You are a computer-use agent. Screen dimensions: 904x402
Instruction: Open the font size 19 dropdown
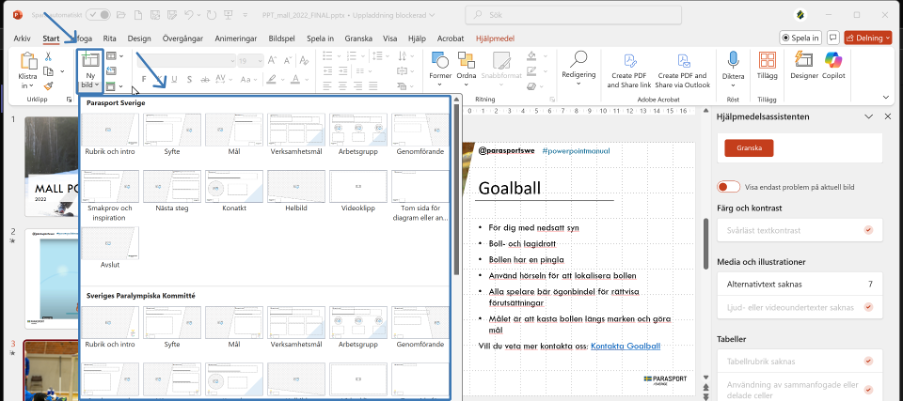260,61
